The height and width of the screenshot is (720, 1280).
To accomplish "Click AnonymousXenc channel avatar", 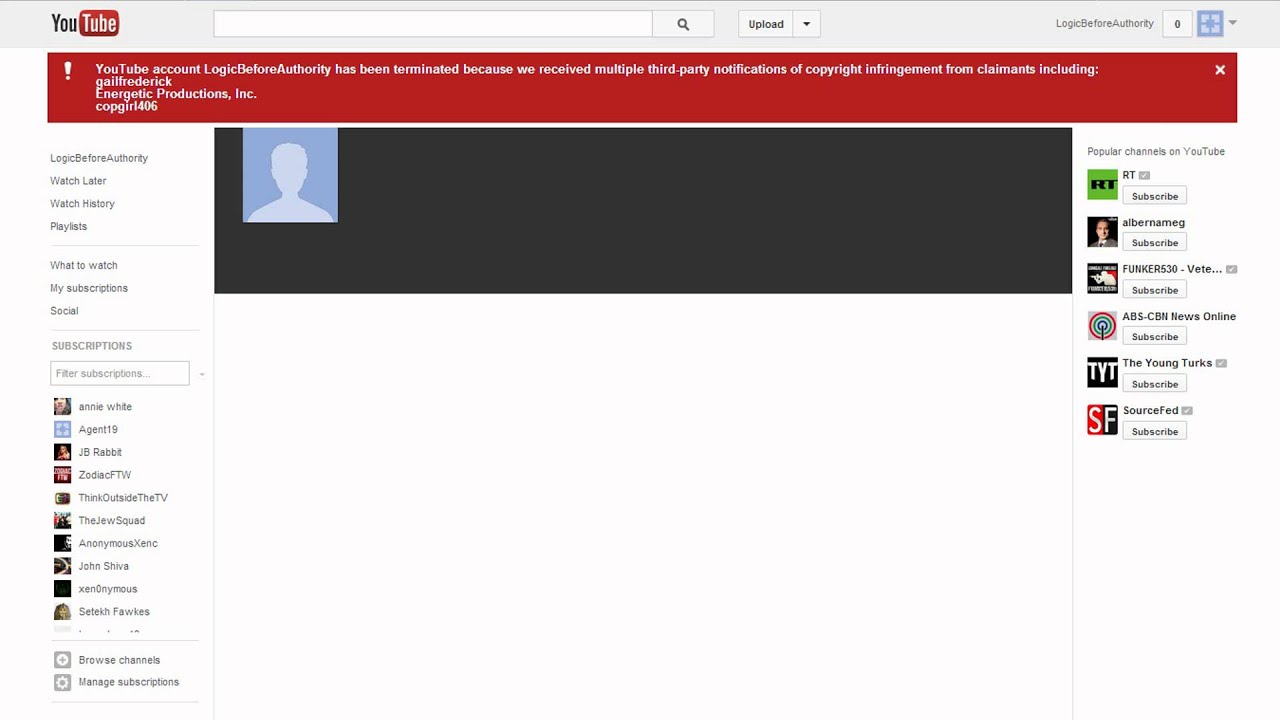I will point(62,543).
